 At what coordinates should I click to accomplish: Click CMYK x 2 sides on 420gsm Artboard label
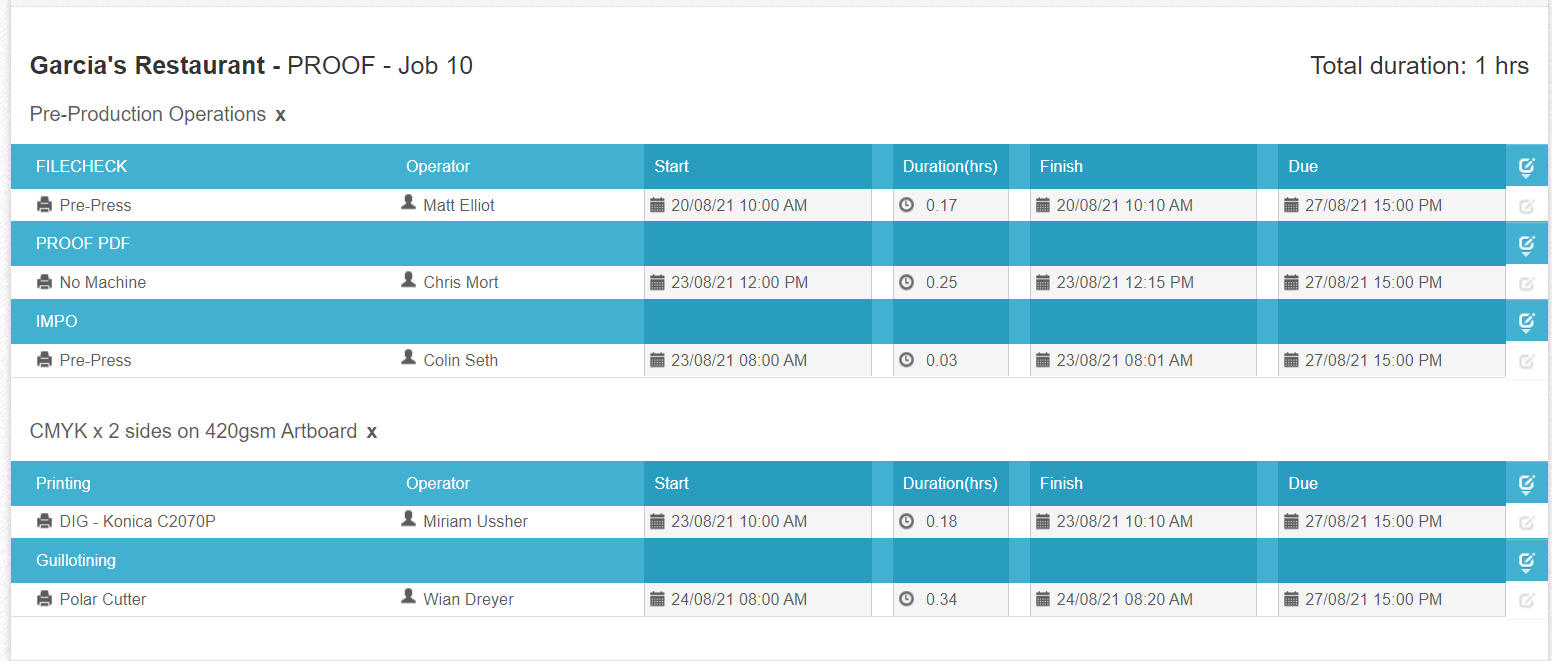pyautogui.click(x=193, y=431)
